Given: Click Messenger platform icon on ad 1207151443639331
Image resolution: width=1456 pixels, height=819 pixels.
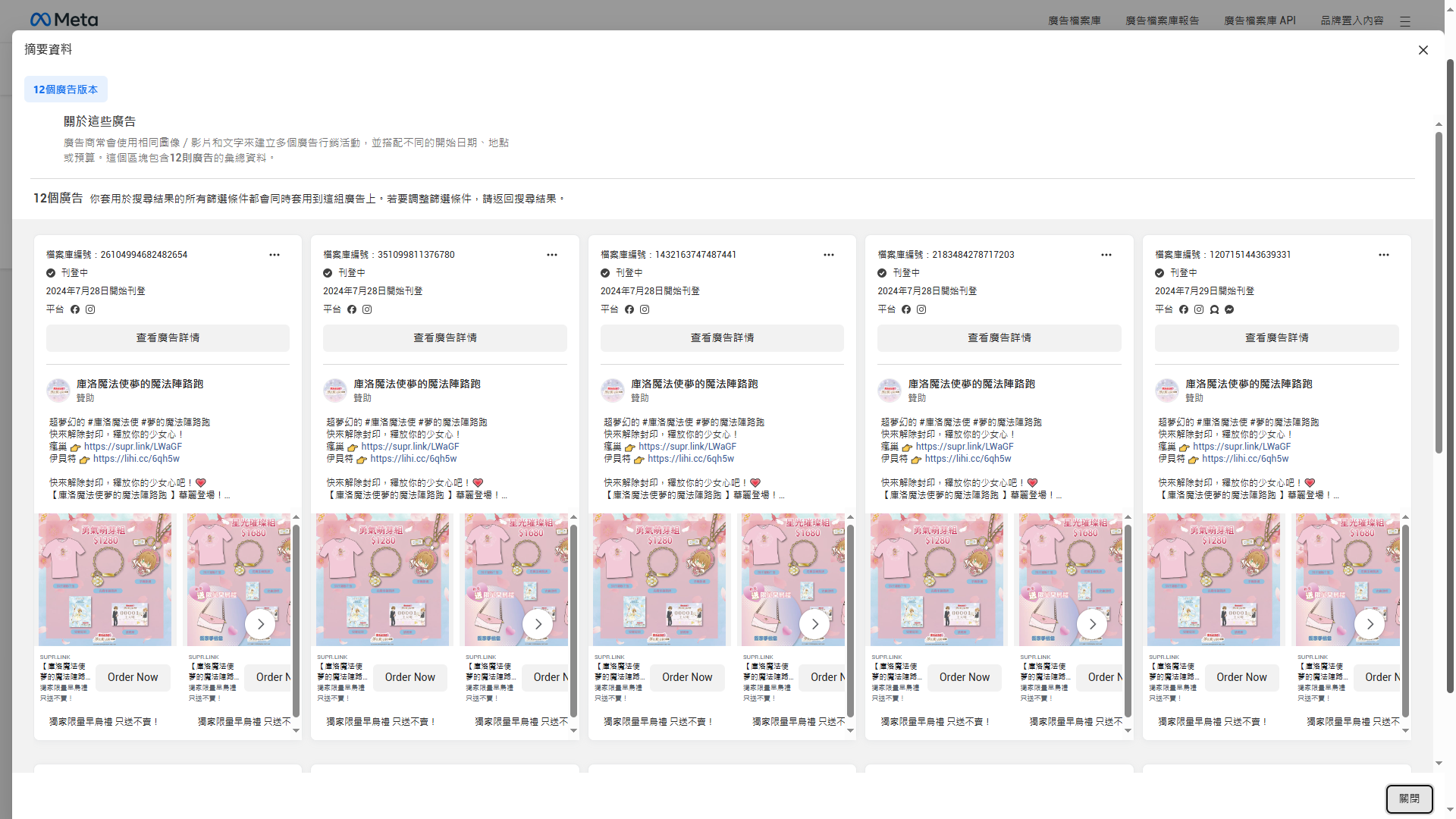Looking at the screenshot, I should pyautogui.click(x=1229, y=309).
